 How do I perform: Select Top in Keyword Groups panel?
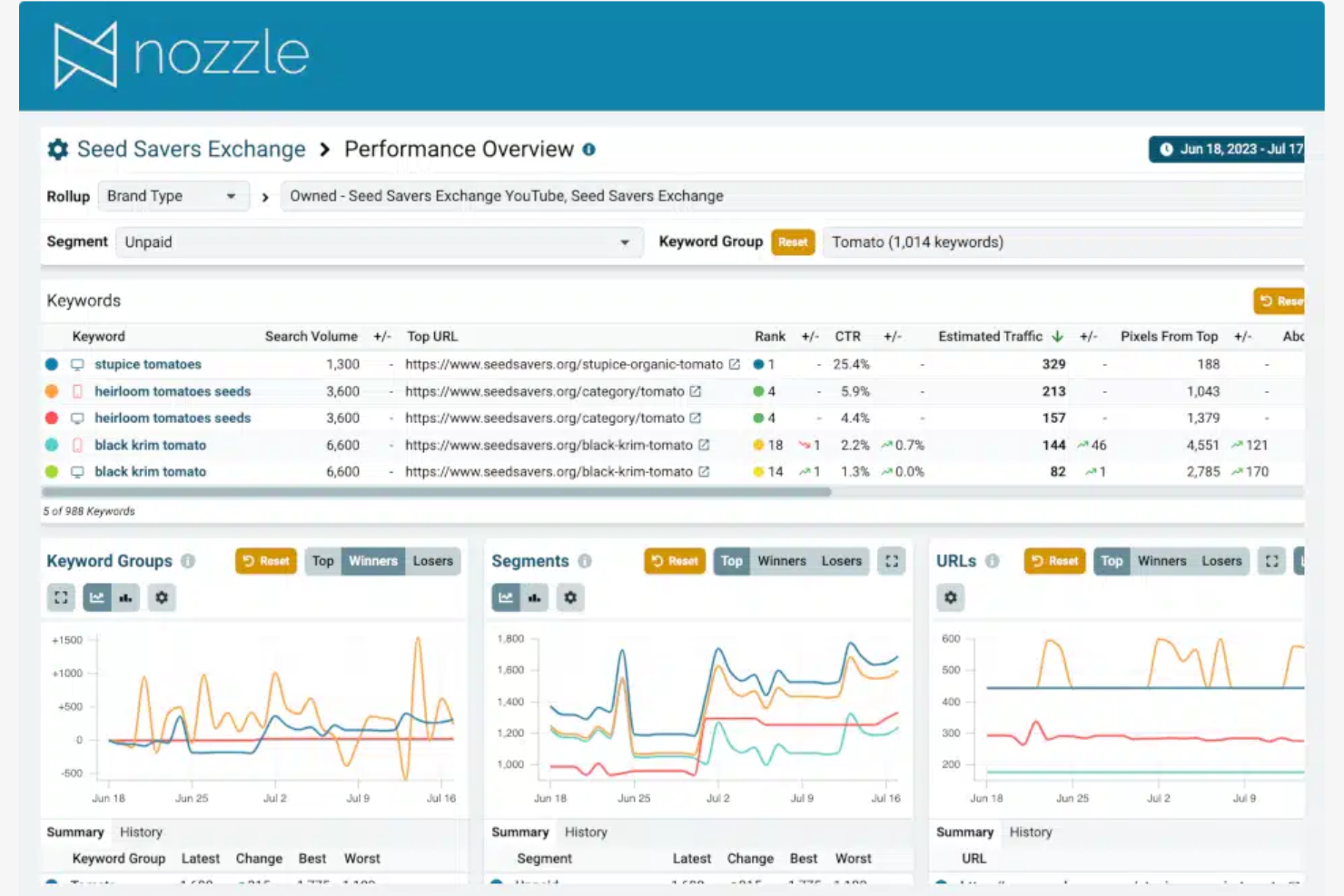point(322,561)
